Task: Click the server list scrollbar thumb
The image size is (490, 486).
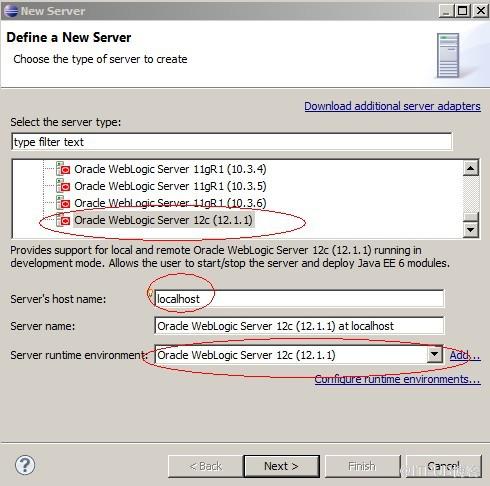Action: (x=471, y=217)
